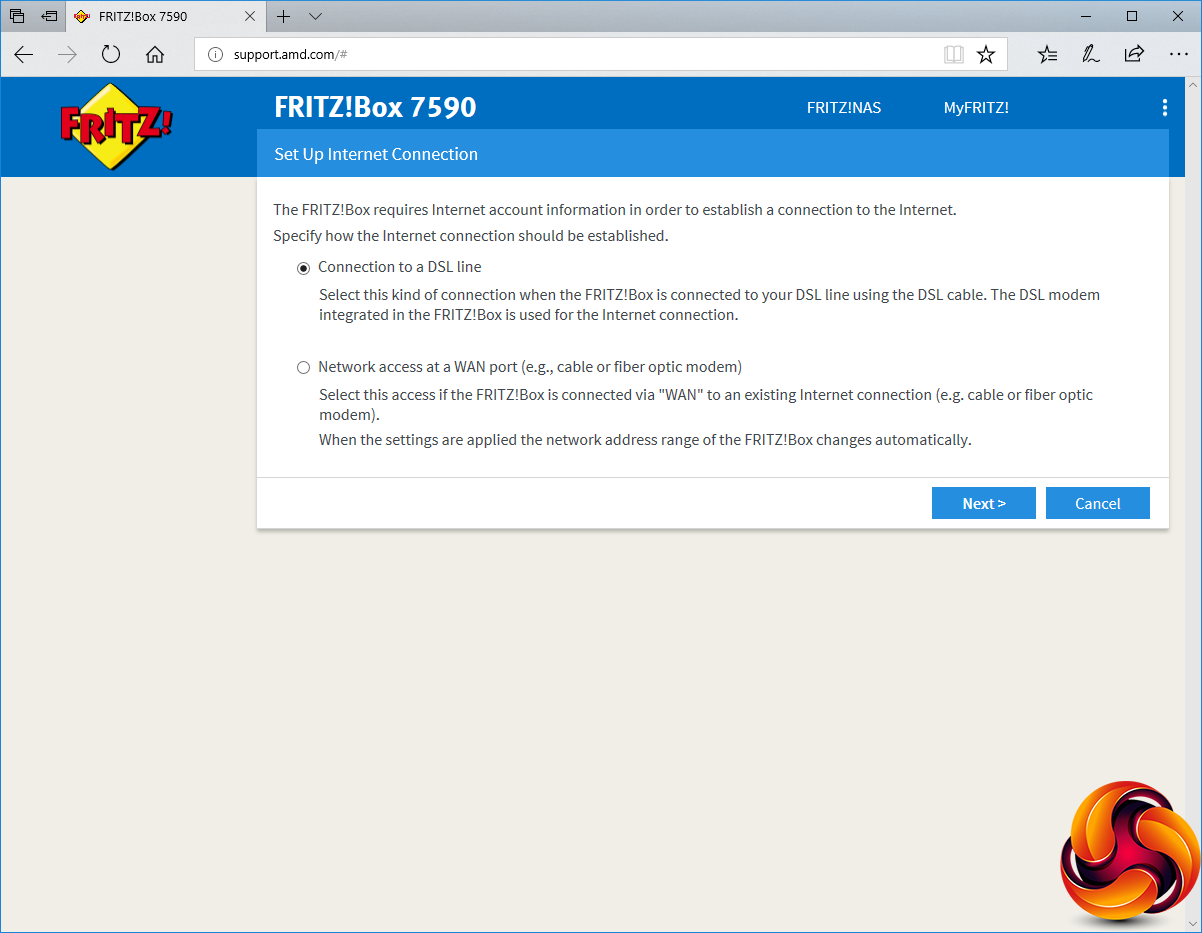
Task: Close the FRITZ!Box 7590 tab
Action: (x=251, y=17)
